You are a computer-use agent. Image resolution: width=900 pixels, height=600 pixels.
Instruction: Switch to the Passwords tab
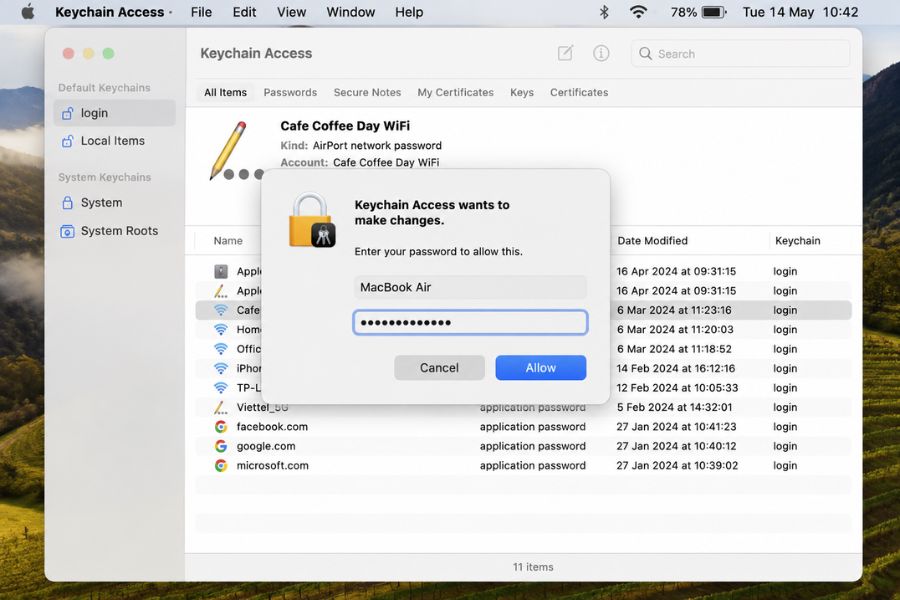(290, 92)
